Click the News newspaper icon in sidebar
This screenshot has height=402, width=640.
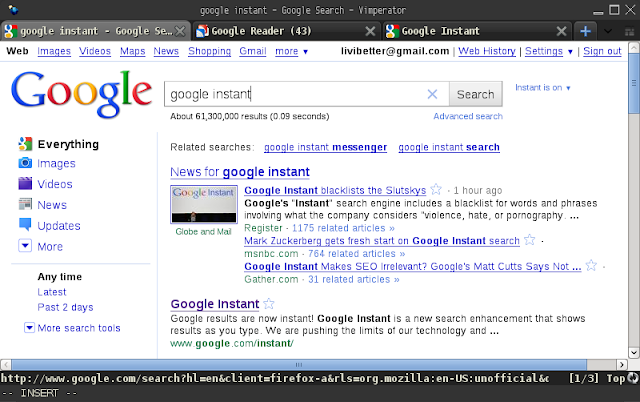[25, 204]
